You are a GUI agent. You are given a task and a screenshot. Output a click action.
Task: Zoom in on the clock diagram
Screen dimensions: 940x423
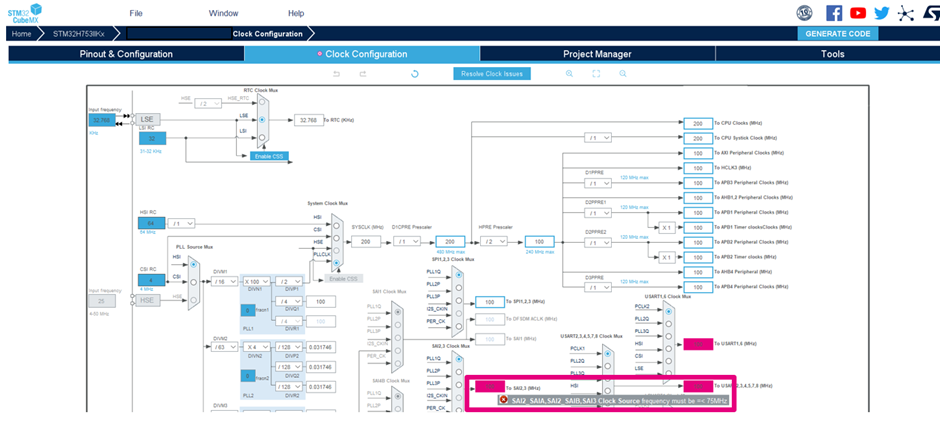coord(569,74)
